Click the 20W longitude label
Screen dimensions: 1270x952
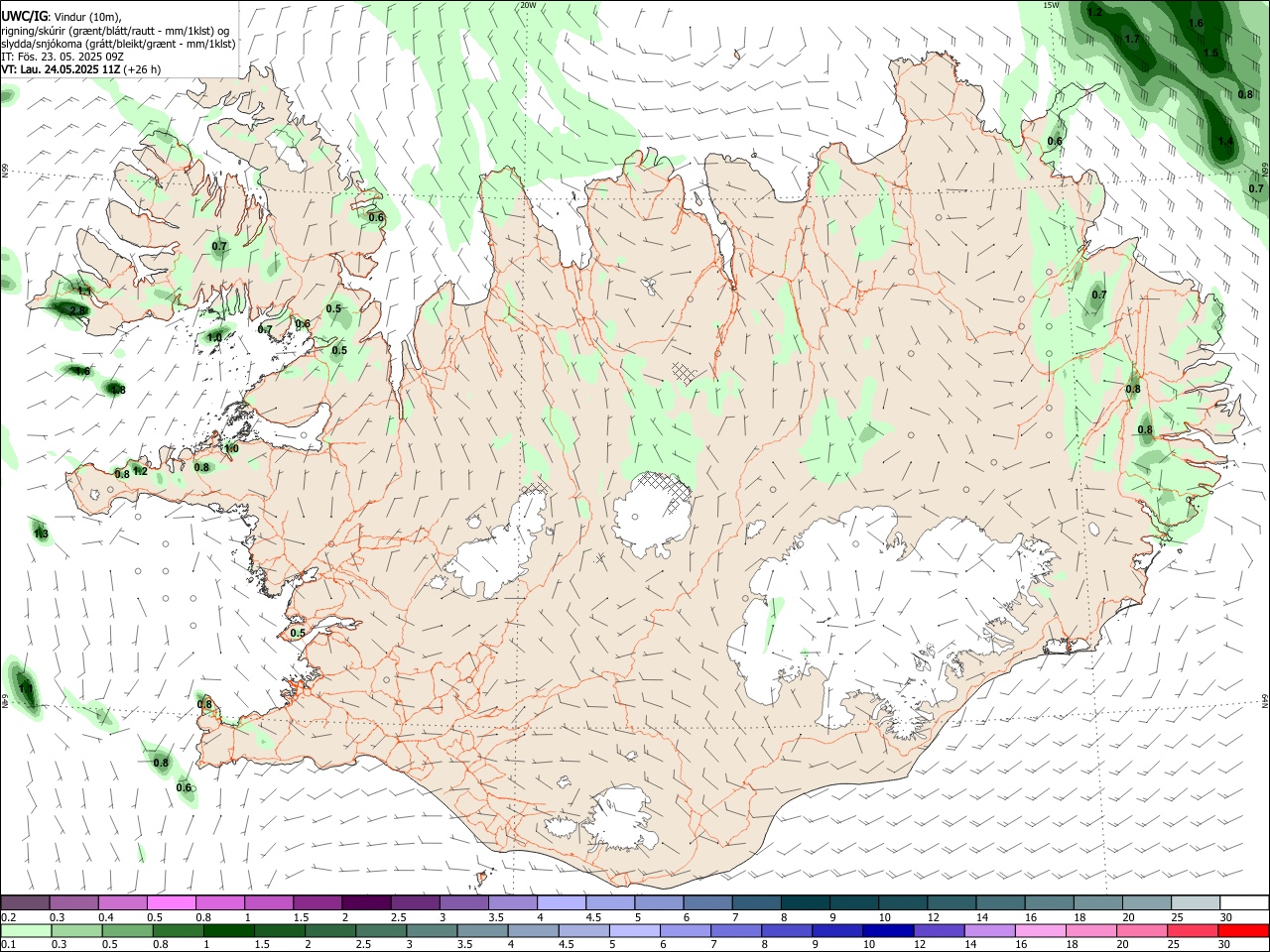coord(528,5)
